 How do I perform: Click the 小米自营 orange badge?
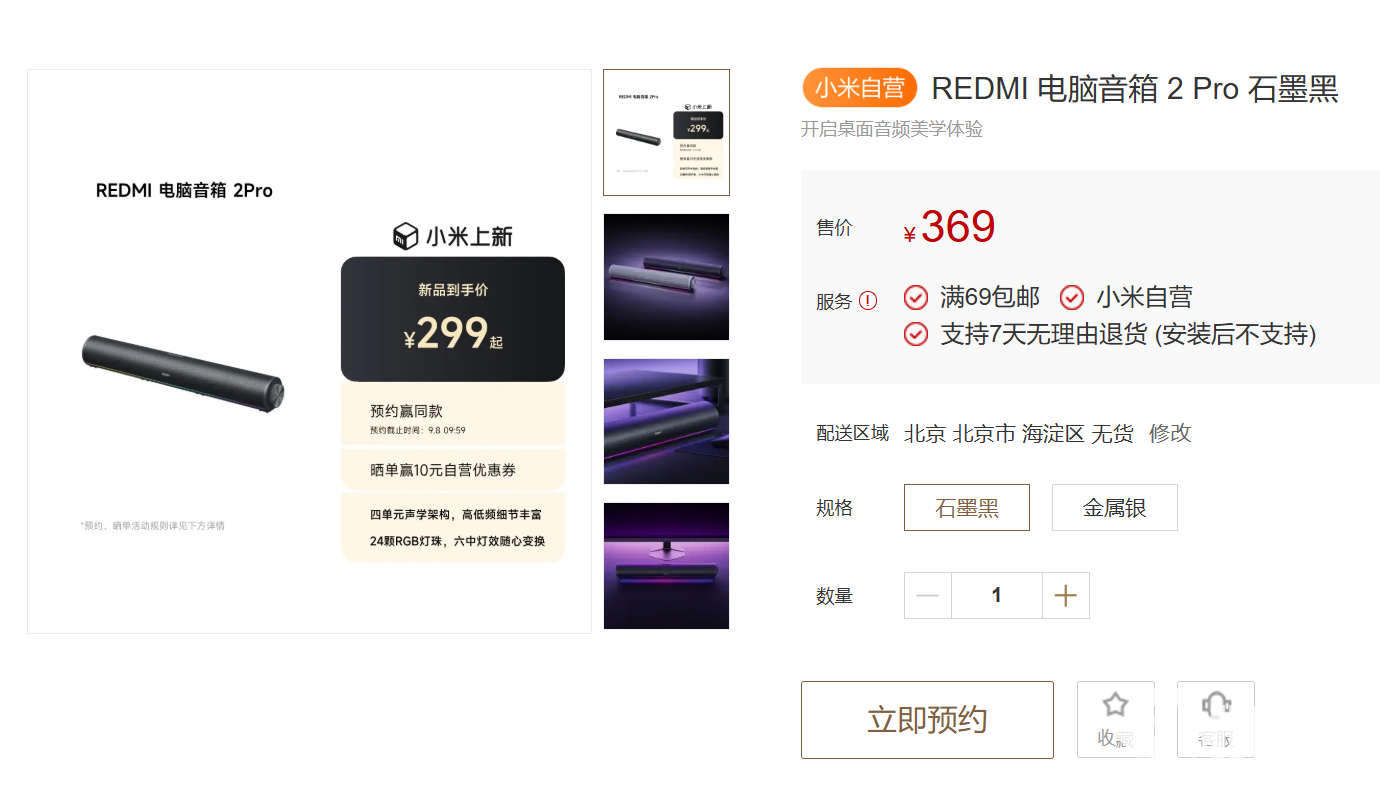[860, 88]
